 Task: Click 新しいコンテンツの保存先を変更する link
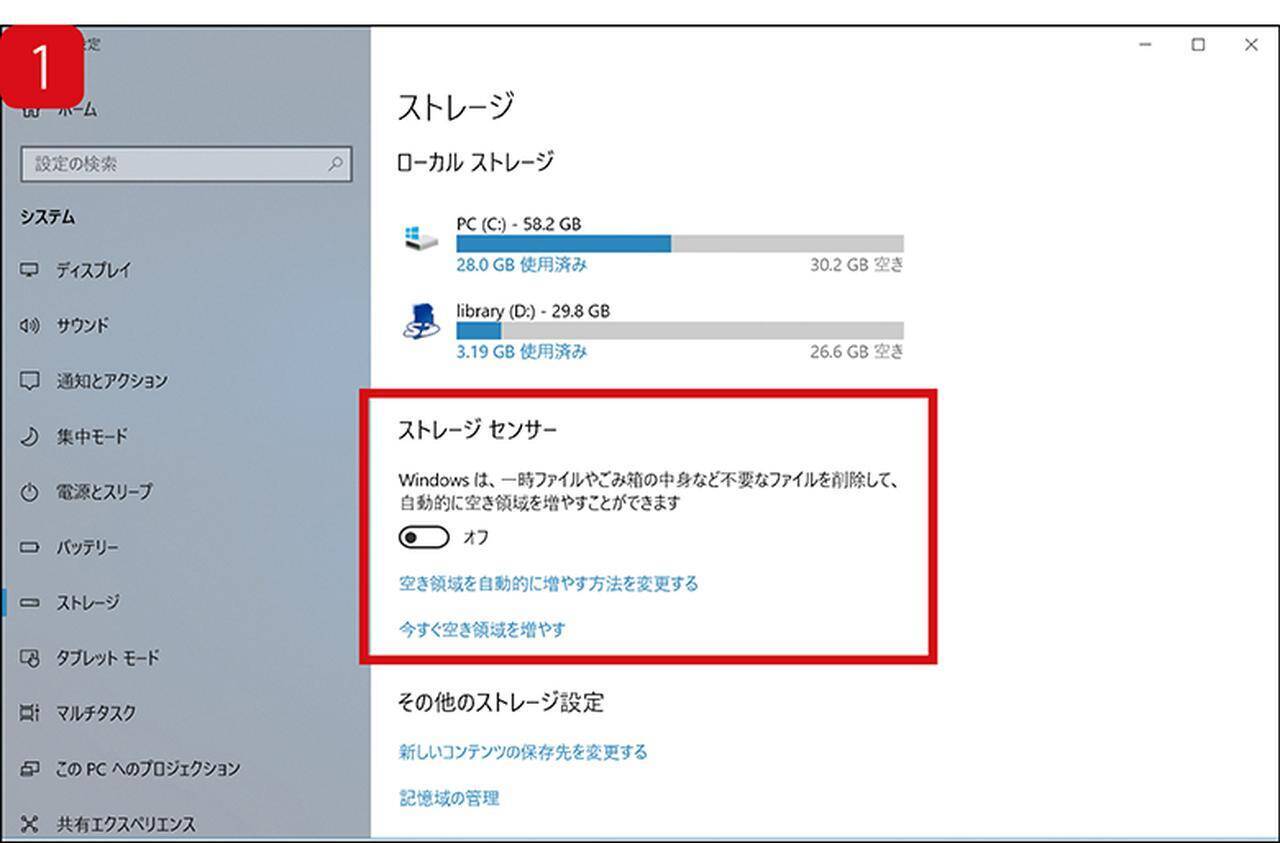click(523, 751)
